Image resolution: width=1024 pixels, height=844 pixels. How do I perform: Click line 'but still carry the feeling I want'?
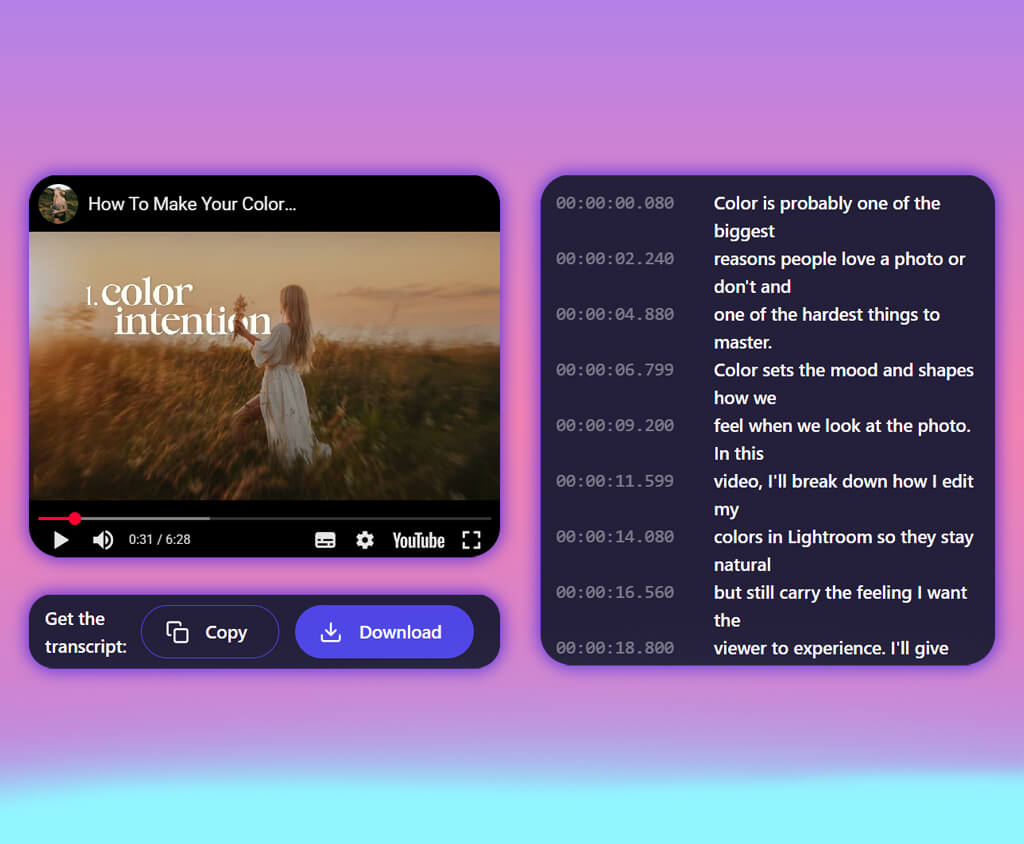(x=840, y=592)
